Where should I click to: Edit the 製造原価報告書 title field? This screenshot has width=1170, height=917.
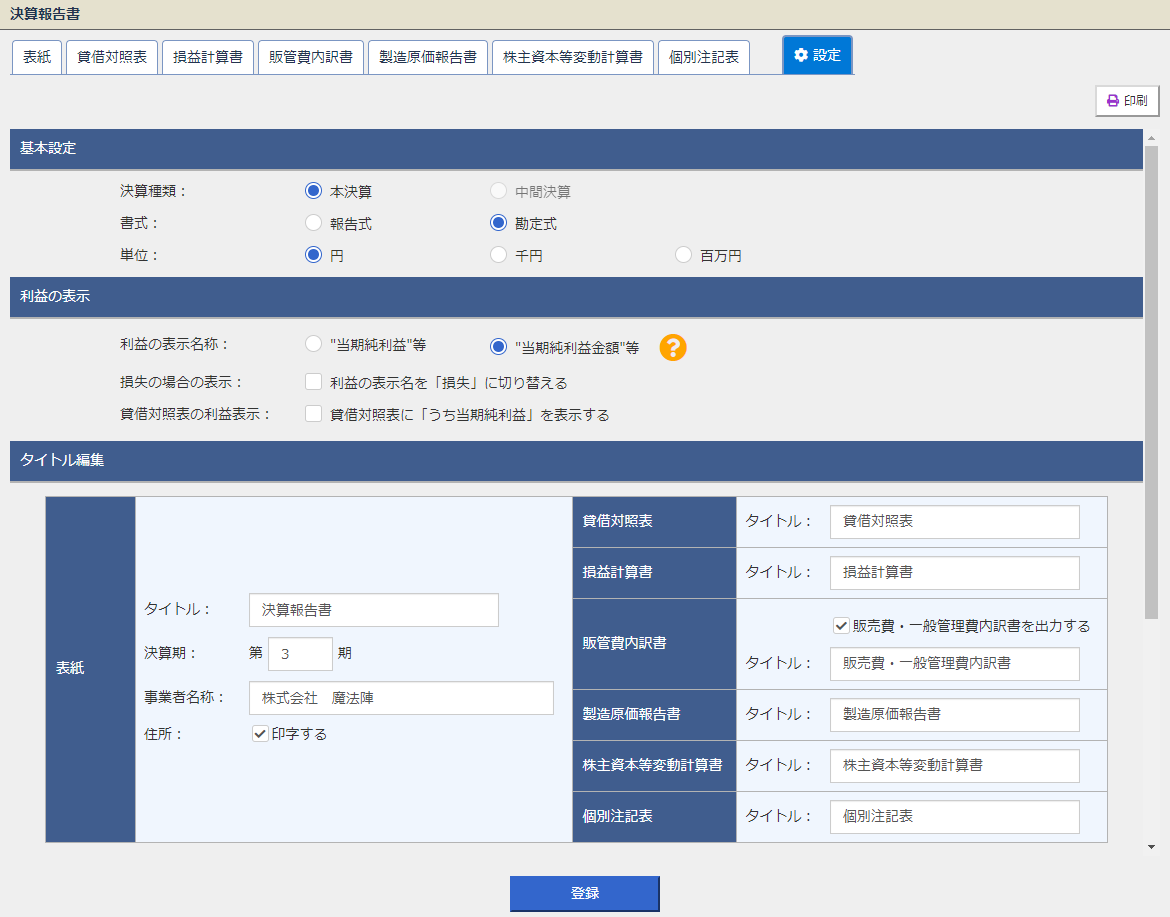(954, 715)
